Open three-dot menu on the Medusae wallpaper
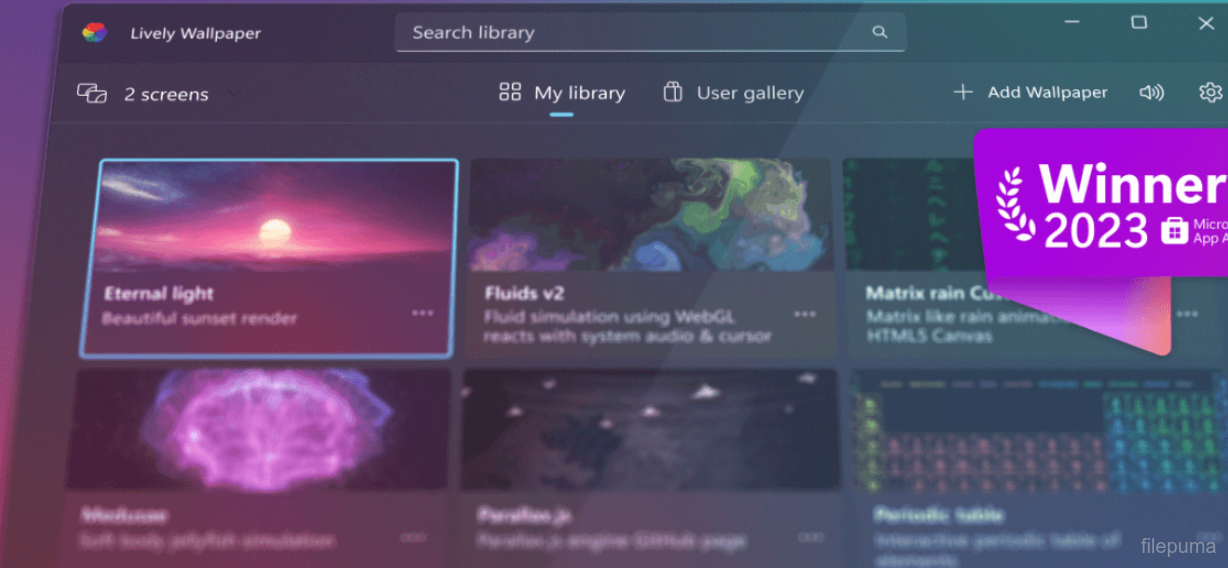Viewport: 1228px width, 568px height. point(413,537)
